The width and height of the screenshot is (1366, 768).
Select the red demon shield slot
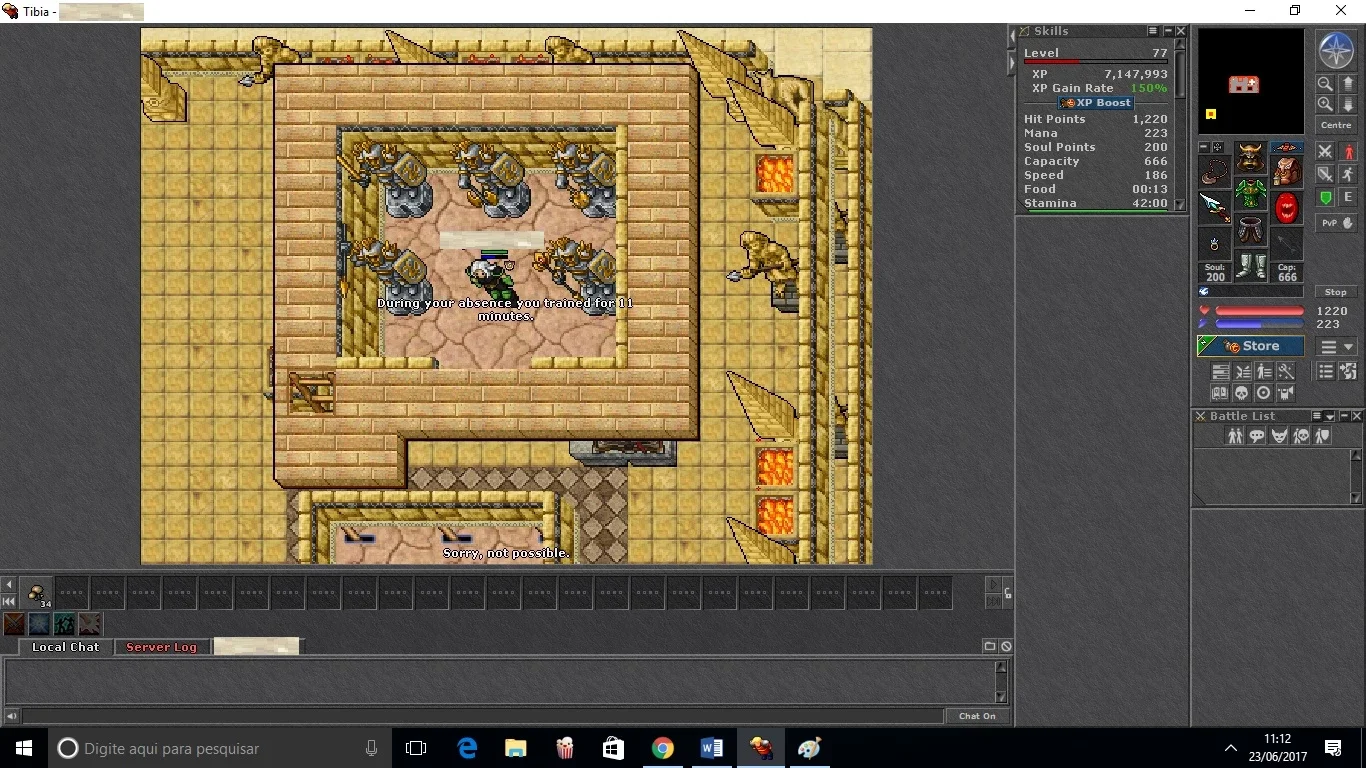1287,207
